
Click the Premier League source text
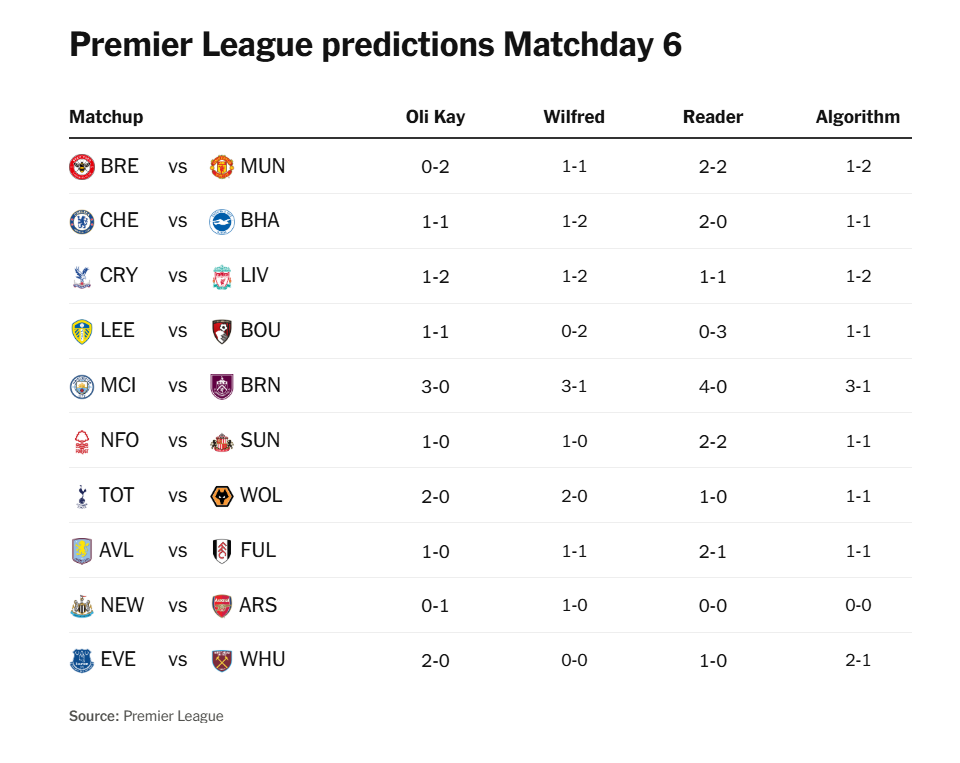[x=173, y=716]
